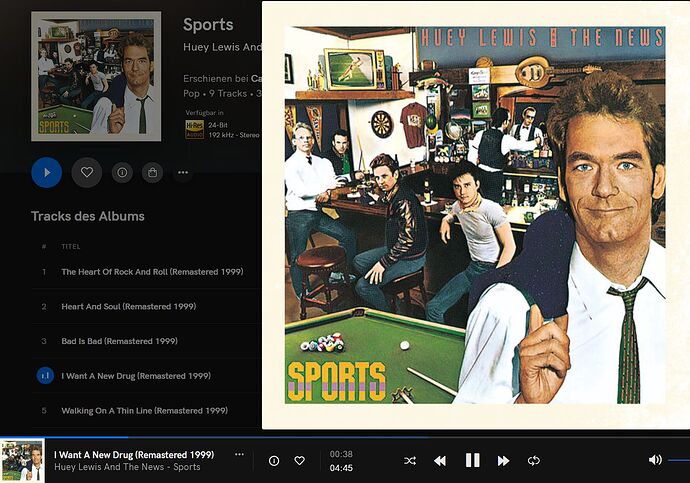Click the now-playing equalizer icon on track 4

click(45, 376)
